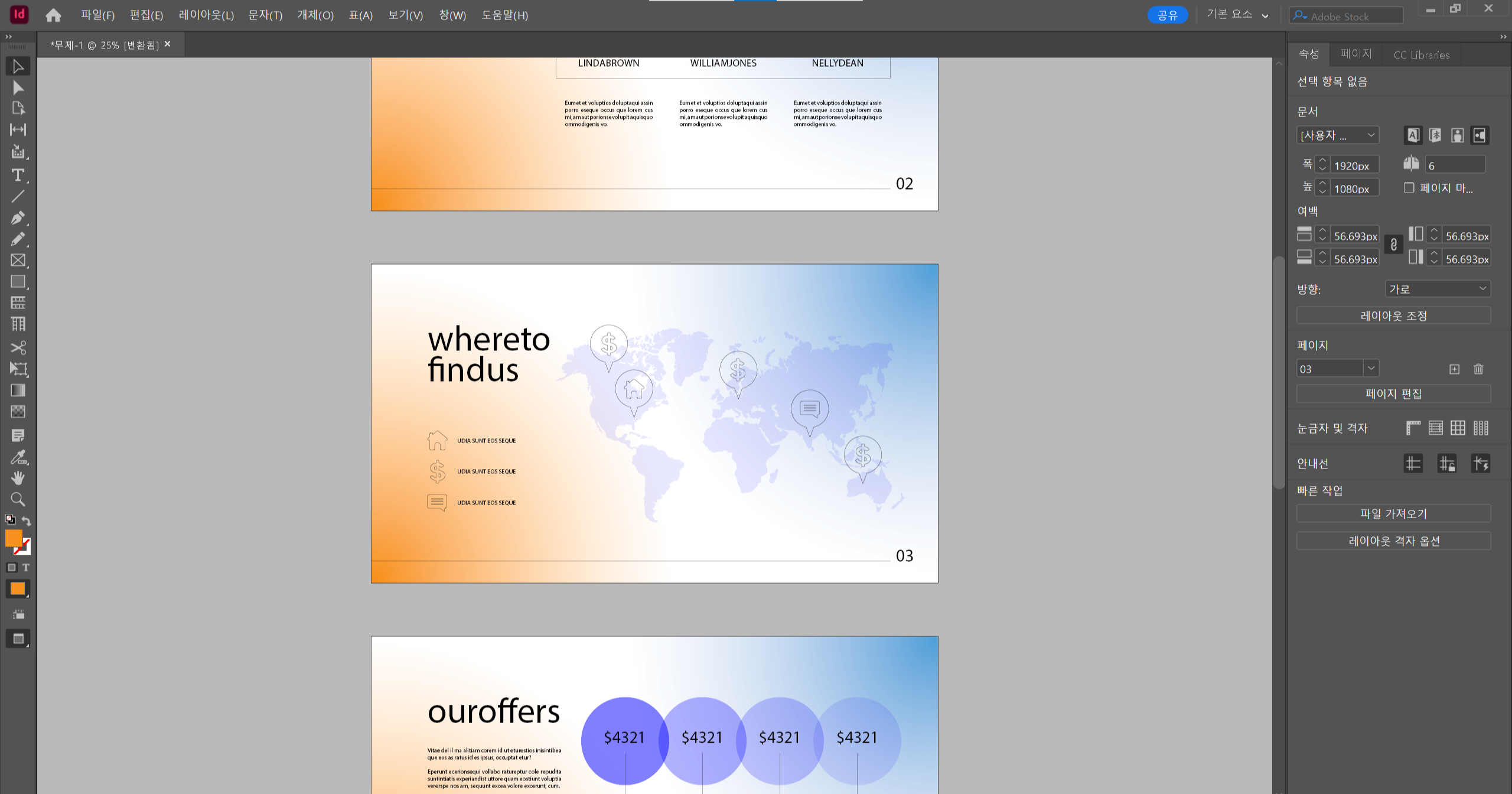Screen dimensions: 1512x794
Task: Add a new page with plus icon
Action: click(x=1454, y=369)
